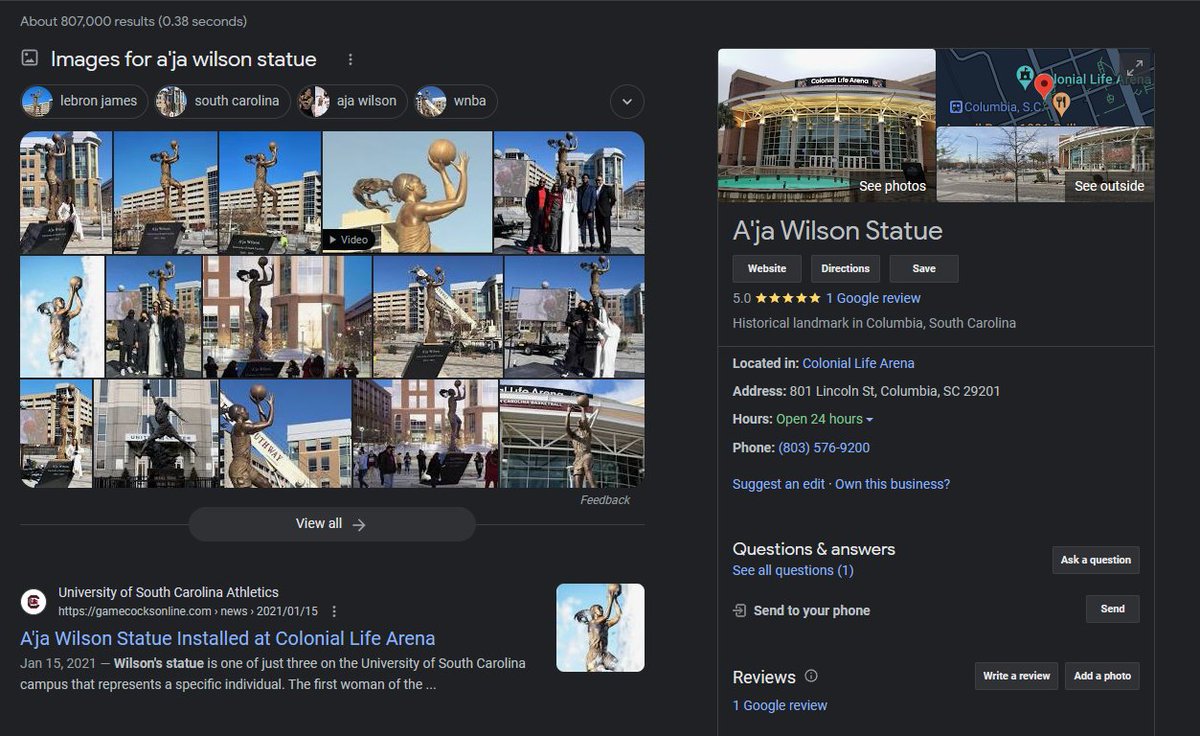The image size is (1200, 736).
Task: Expand the Open 24 hours dropdown
Action: coord(824,419)
